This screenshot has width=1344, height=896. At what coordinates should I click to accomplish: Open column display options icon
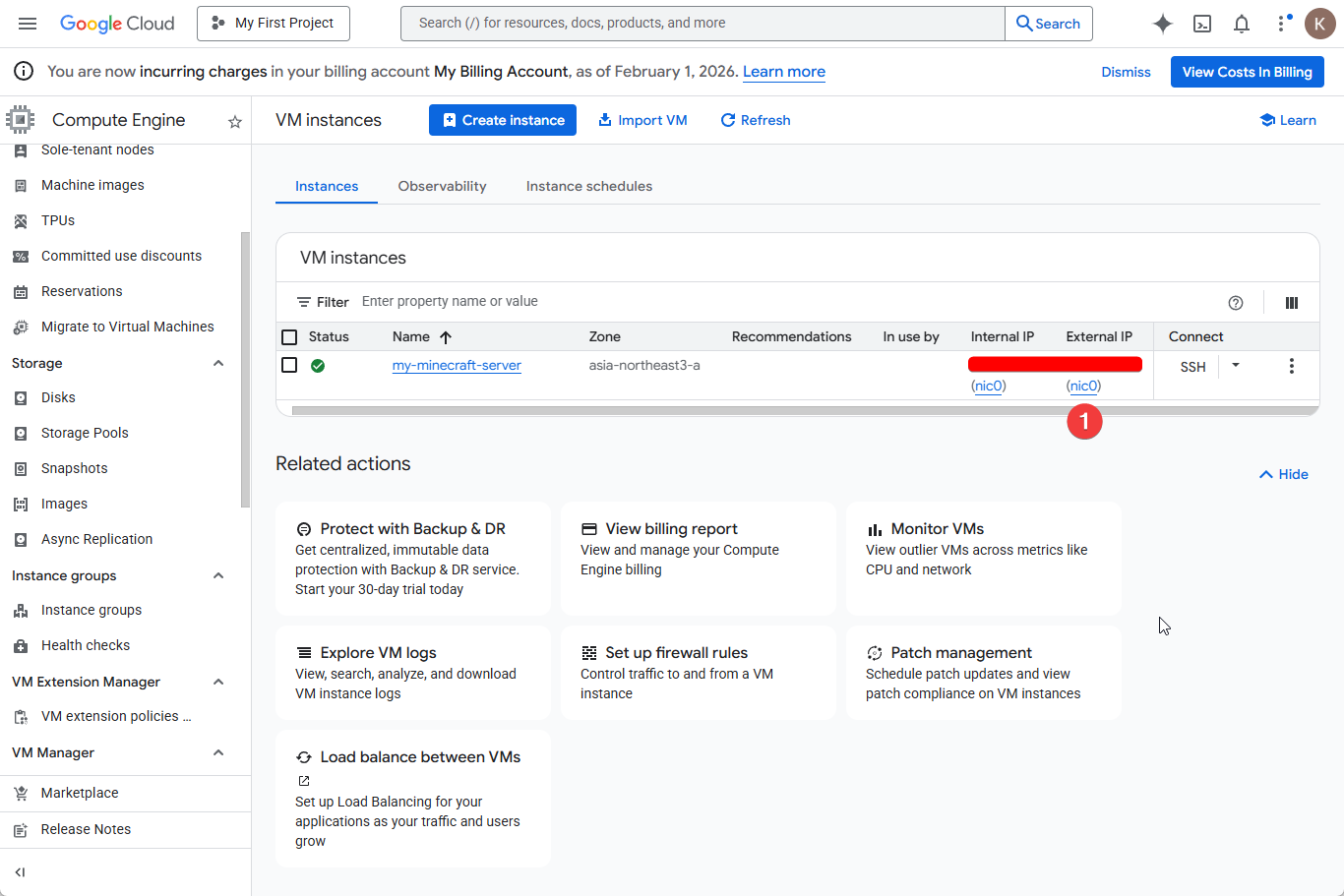point(1292,303)
